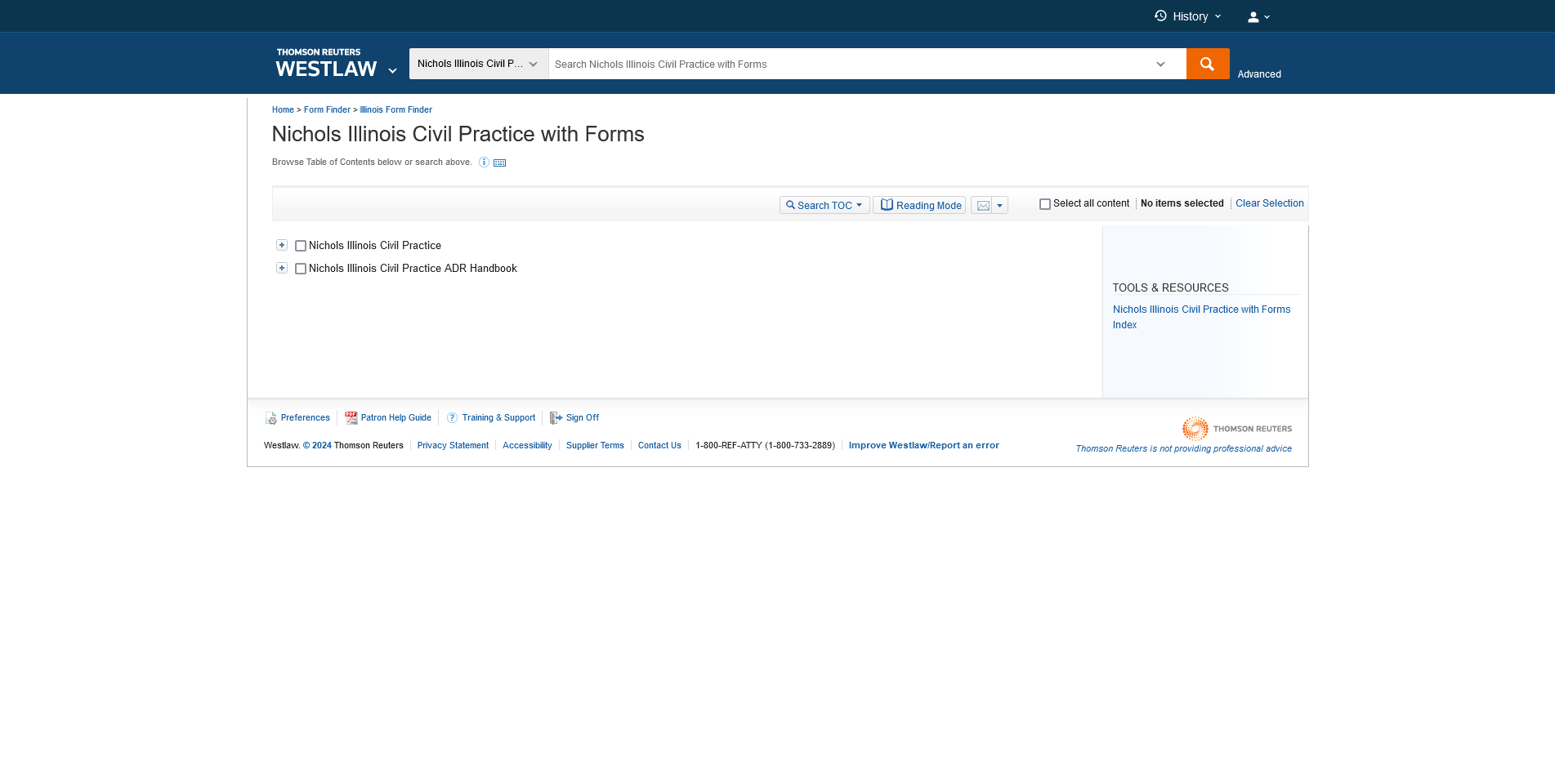Open the delivery options dropdown arrow
Image resolution: width=1555 pixels, height=784 pixels.
(999, 206)
